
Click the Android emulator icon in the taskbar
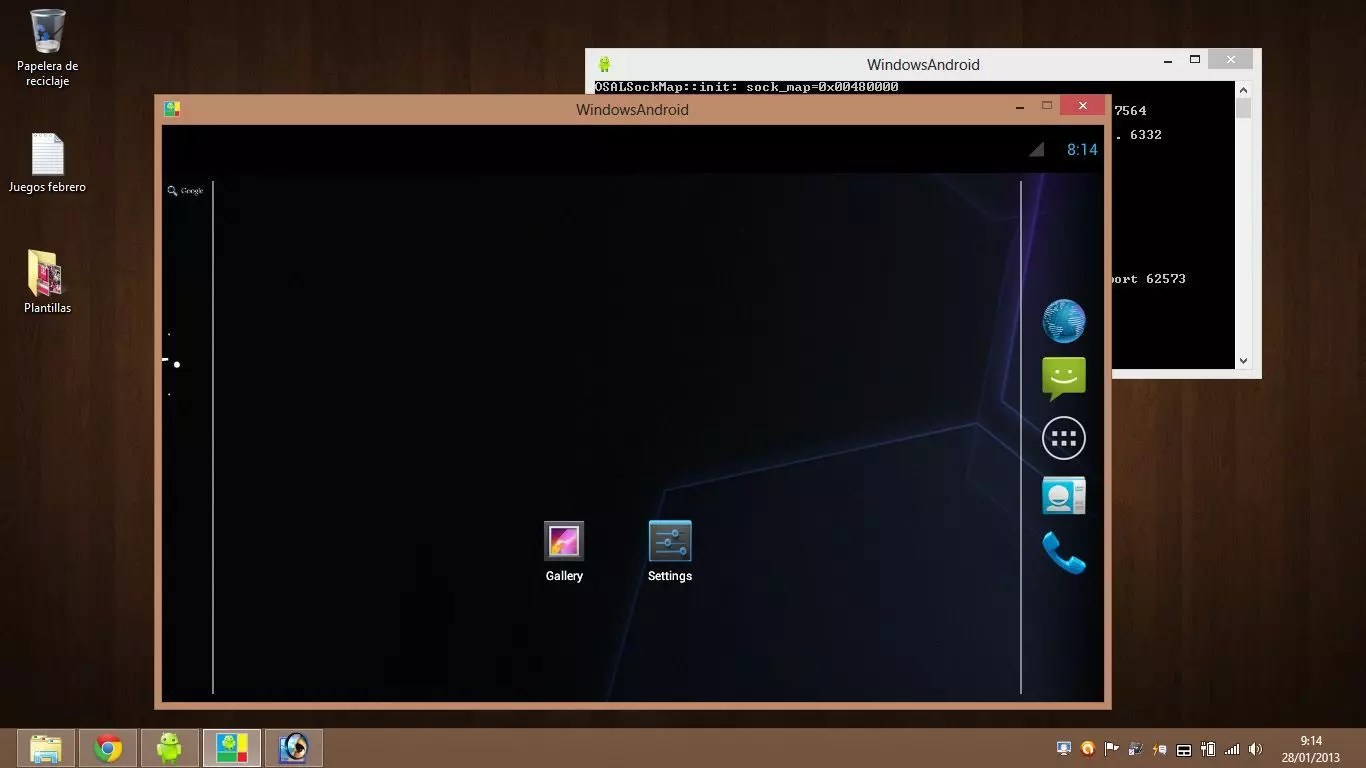click(x=169, y=747)
